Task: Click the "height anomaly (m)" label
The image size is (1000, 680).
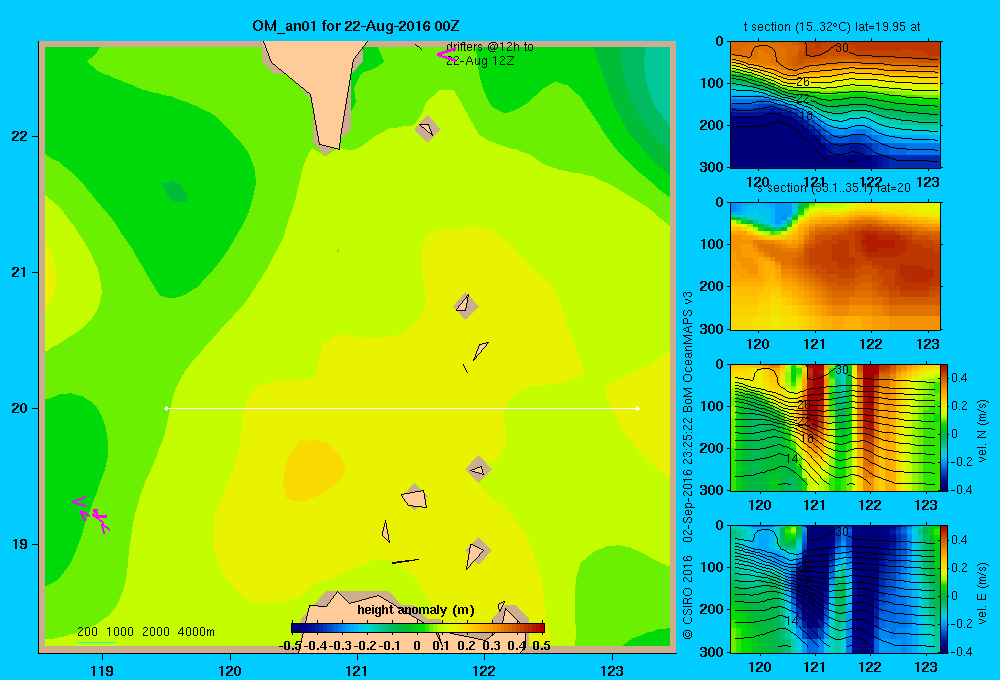Action: (x=416, y=610)
